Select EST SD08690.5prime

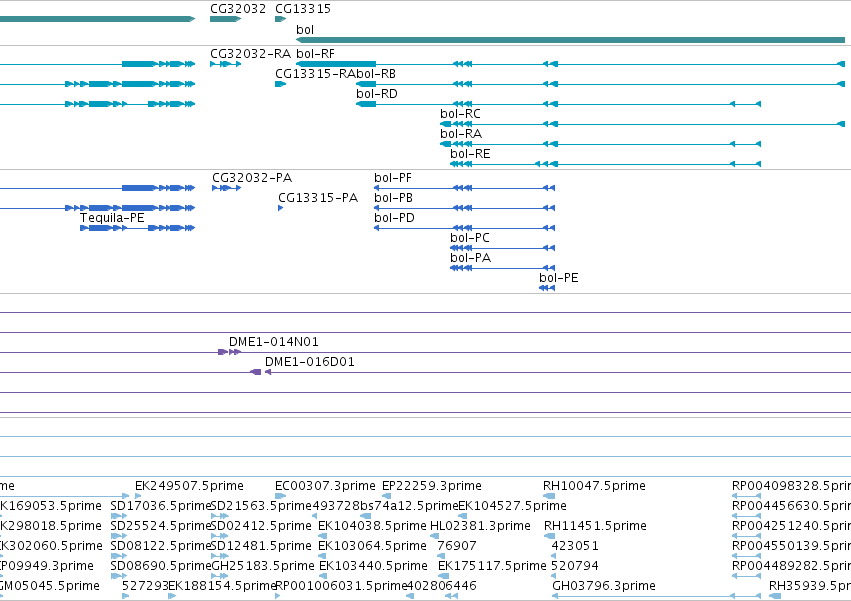pyautogui.click(x=160, y=566)
